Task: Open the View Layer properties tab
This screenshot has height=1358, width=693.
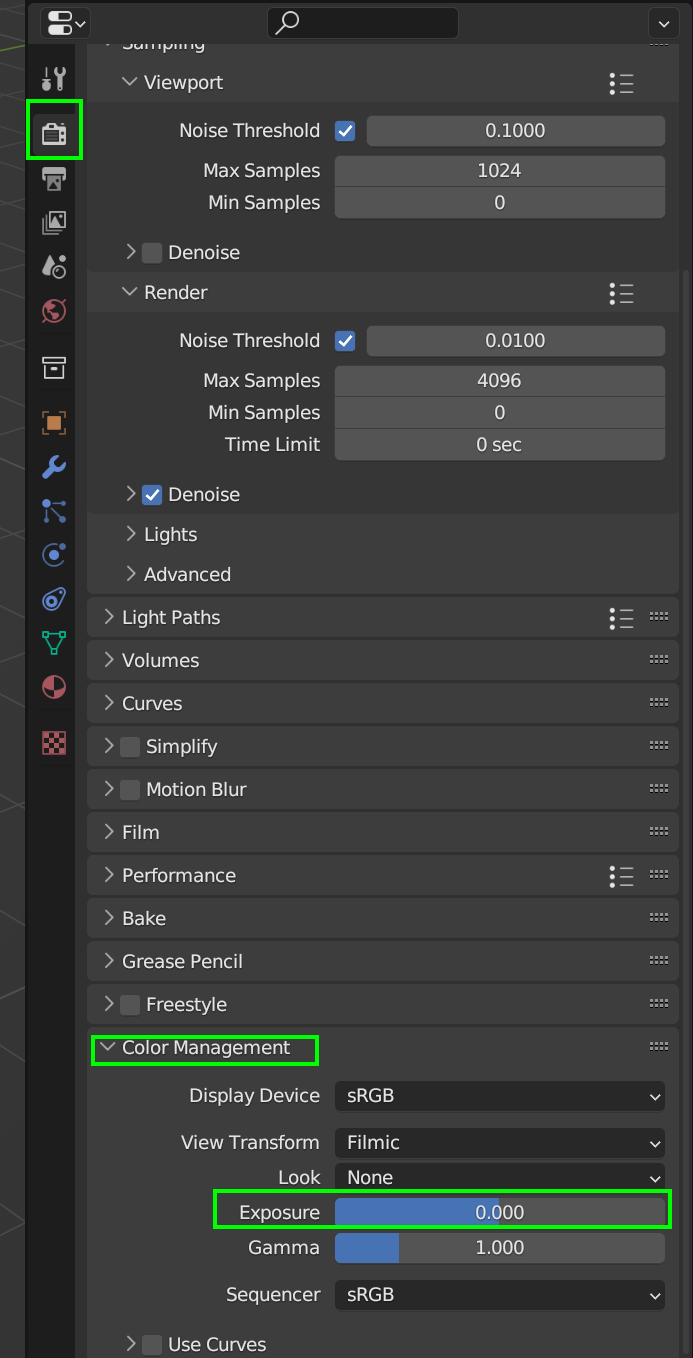Action: click(x=54, y=223)
